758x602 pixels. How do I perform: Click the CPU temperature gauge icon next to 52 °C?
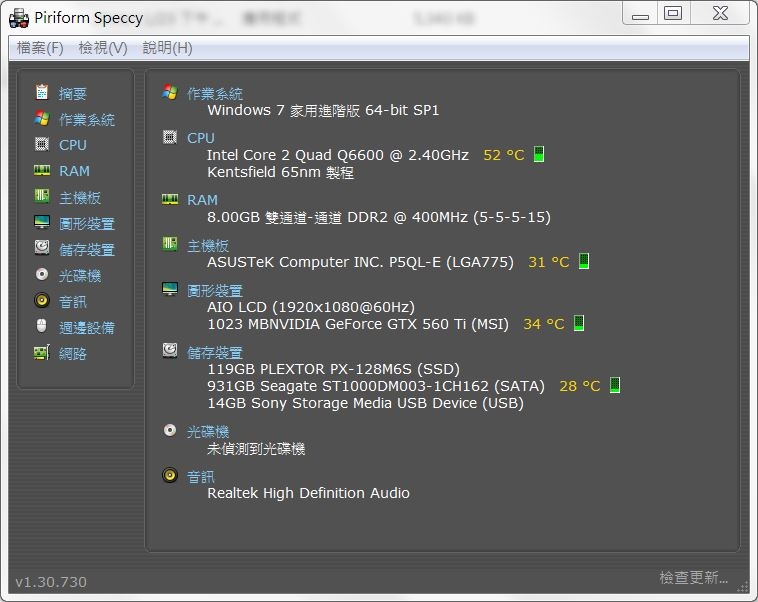coord(539,154)
